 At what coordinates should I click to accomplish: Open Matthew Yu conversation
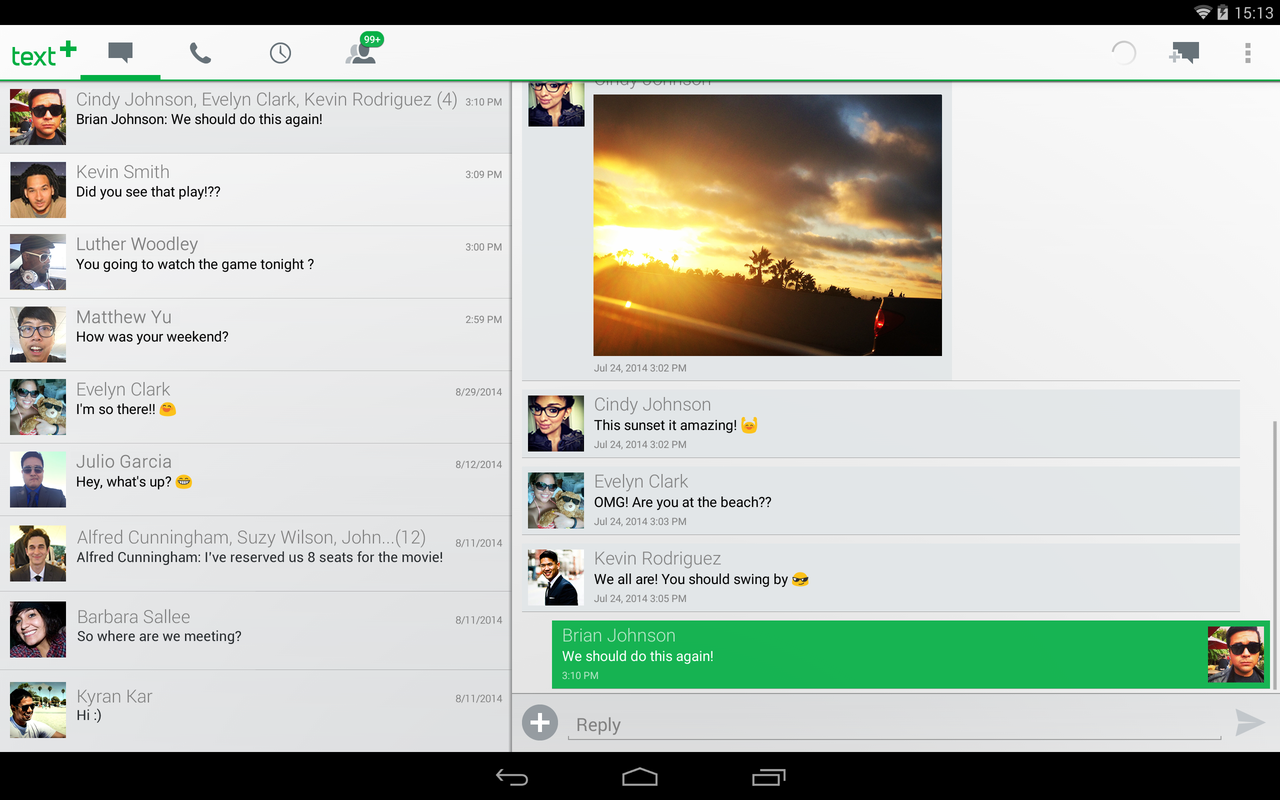click(x=256, y=335)
